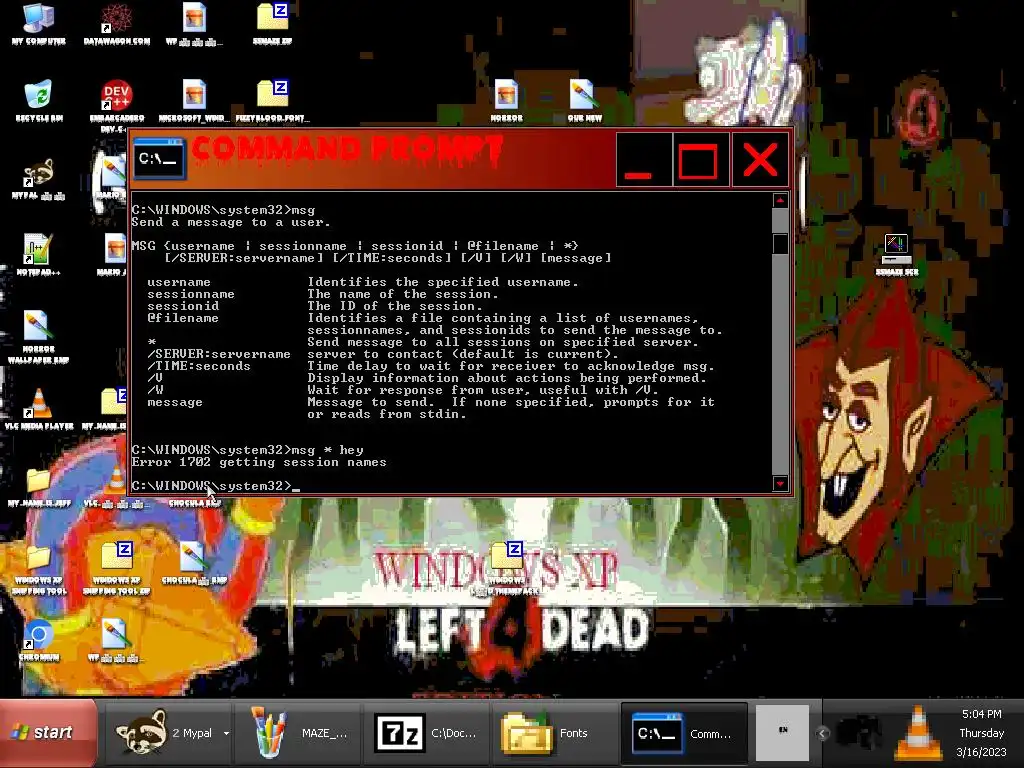Open the Fuzzyblood Font ZIP icon
Viewport: 1024px width, 768px height.
point(272,100)
